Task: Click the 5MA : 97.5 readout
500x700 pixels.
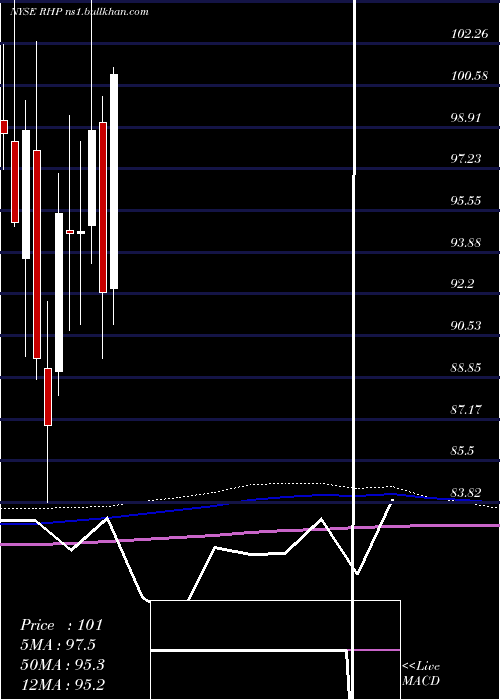Action: (x=58, y=645)
